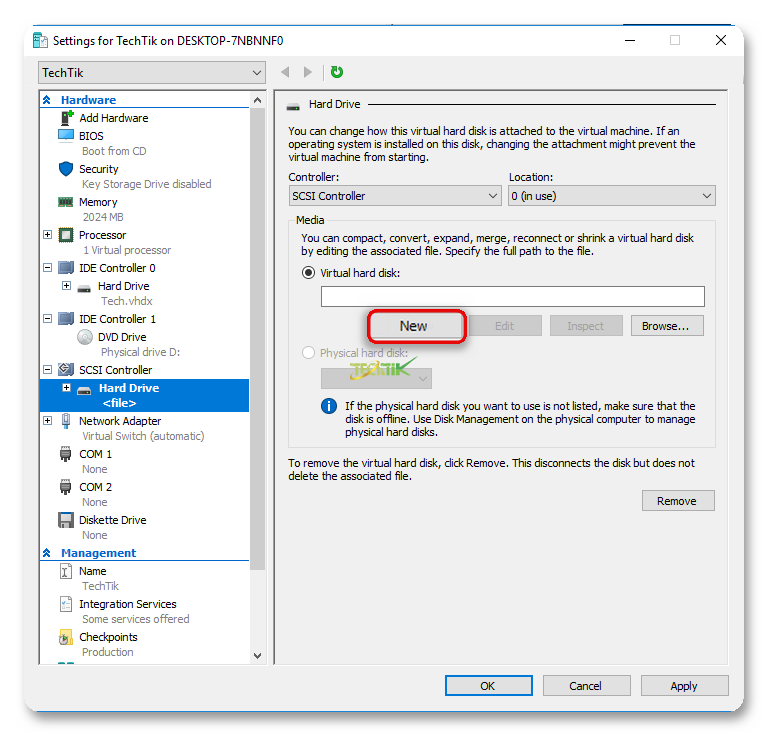
Task: Select the COM 1 port entry
Action: 95,454
